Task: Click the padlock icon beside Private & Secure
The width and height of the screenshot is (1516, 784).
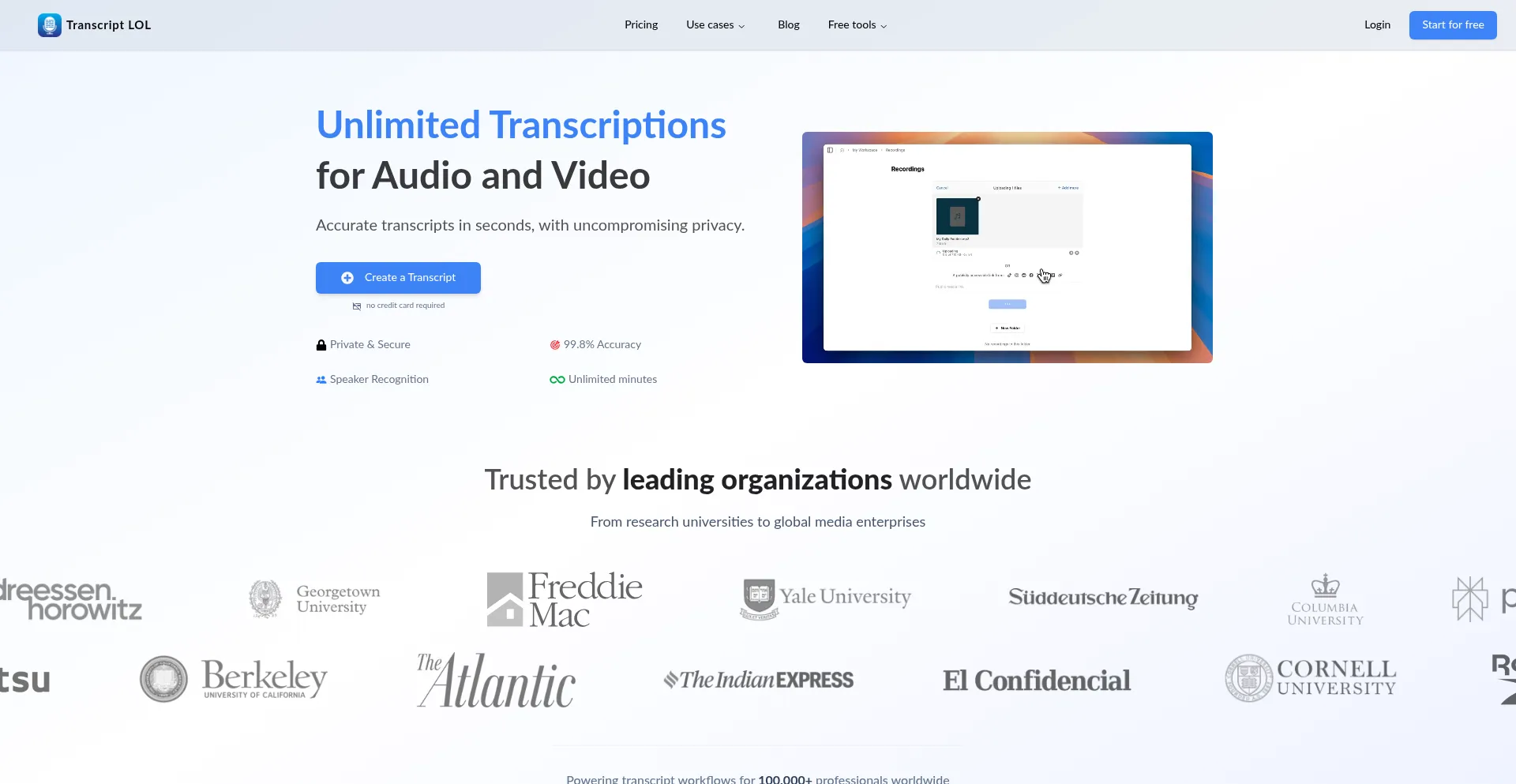Action: [x=321, y=345]
